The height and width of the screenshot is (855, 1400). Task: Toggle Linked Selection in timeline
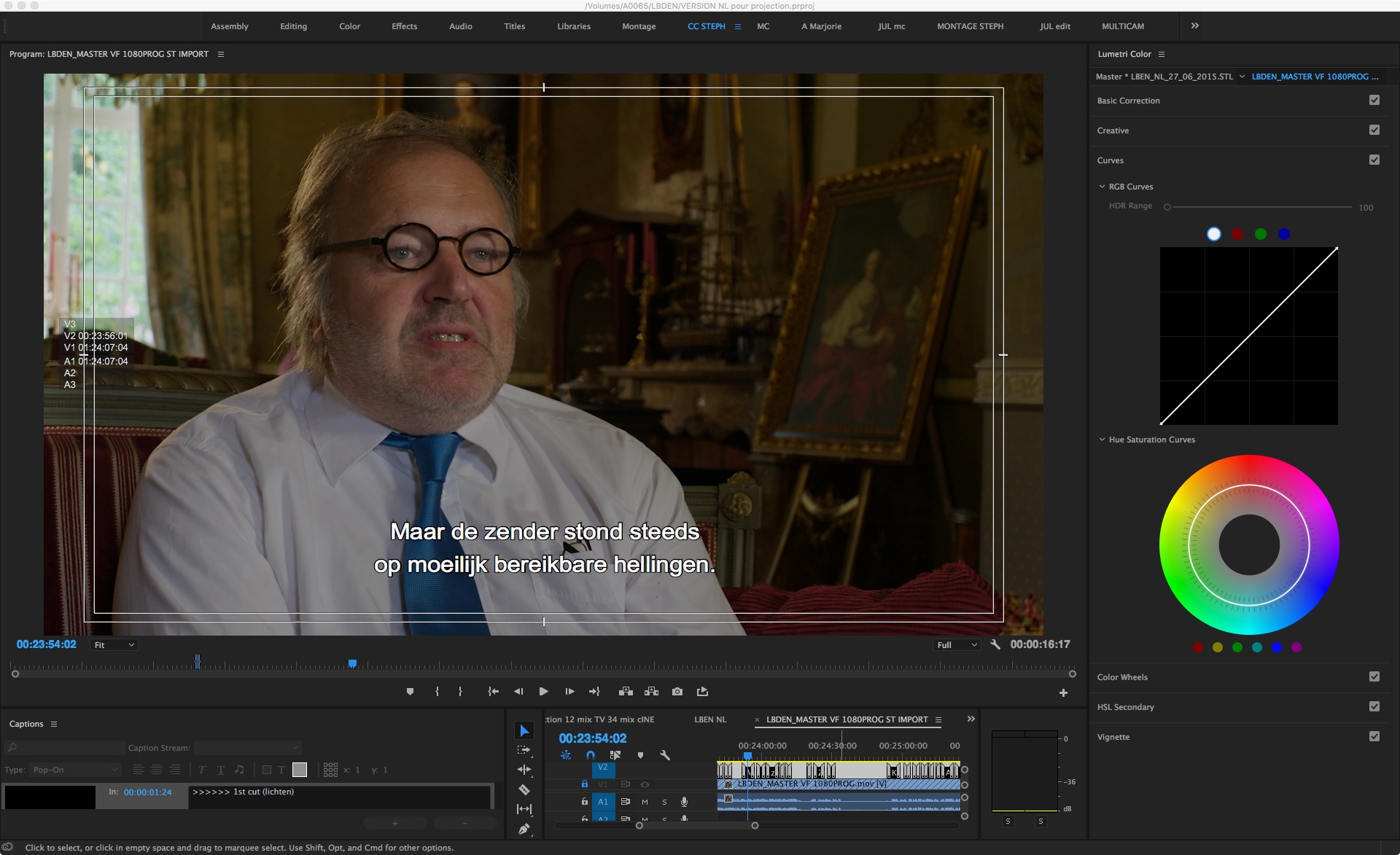click(615, 755)
